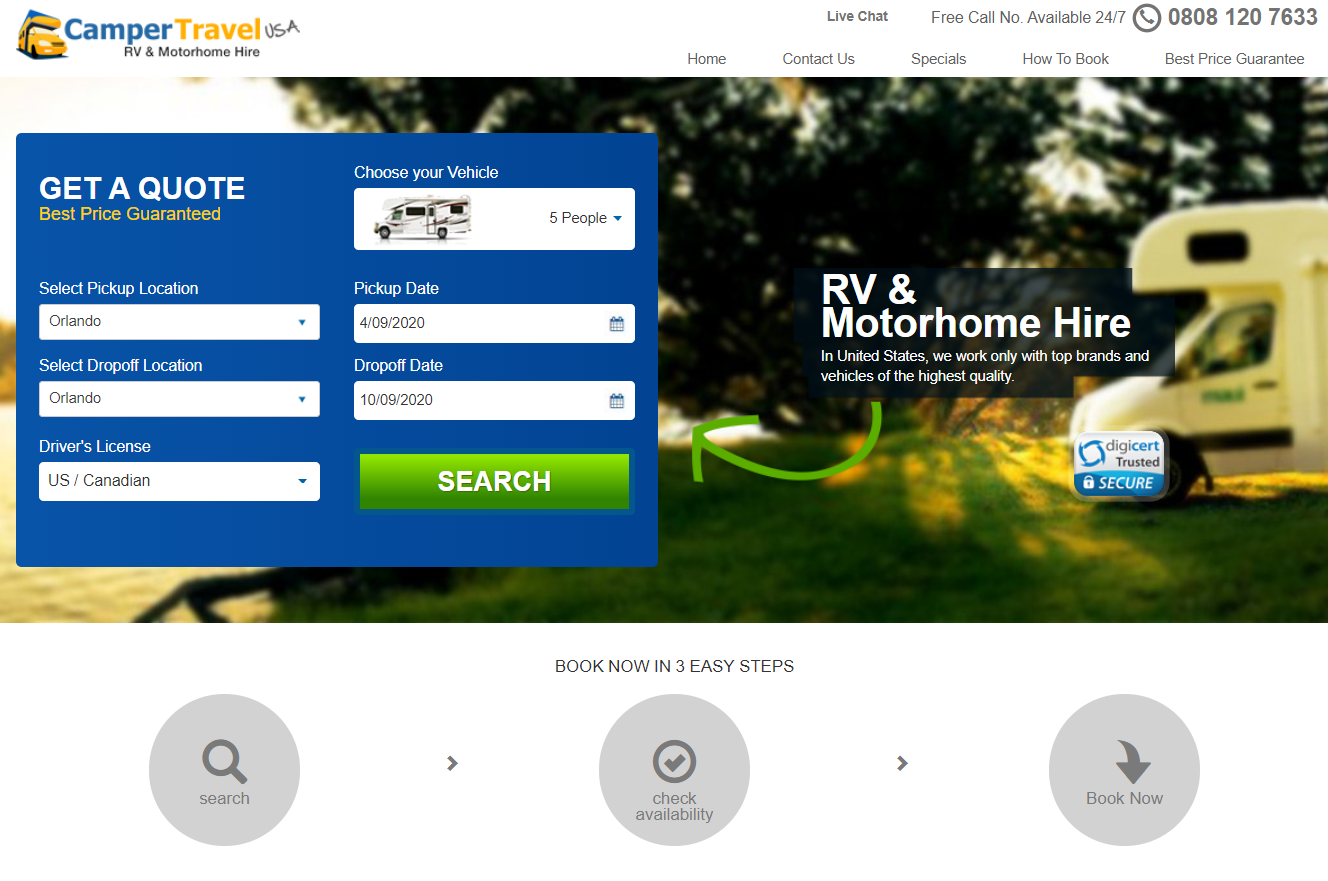This screenshot has width=1328, height=881.
Task: Click the Best Price Guarantee link
Action: pyautogui.click(x=1234, y=59)
